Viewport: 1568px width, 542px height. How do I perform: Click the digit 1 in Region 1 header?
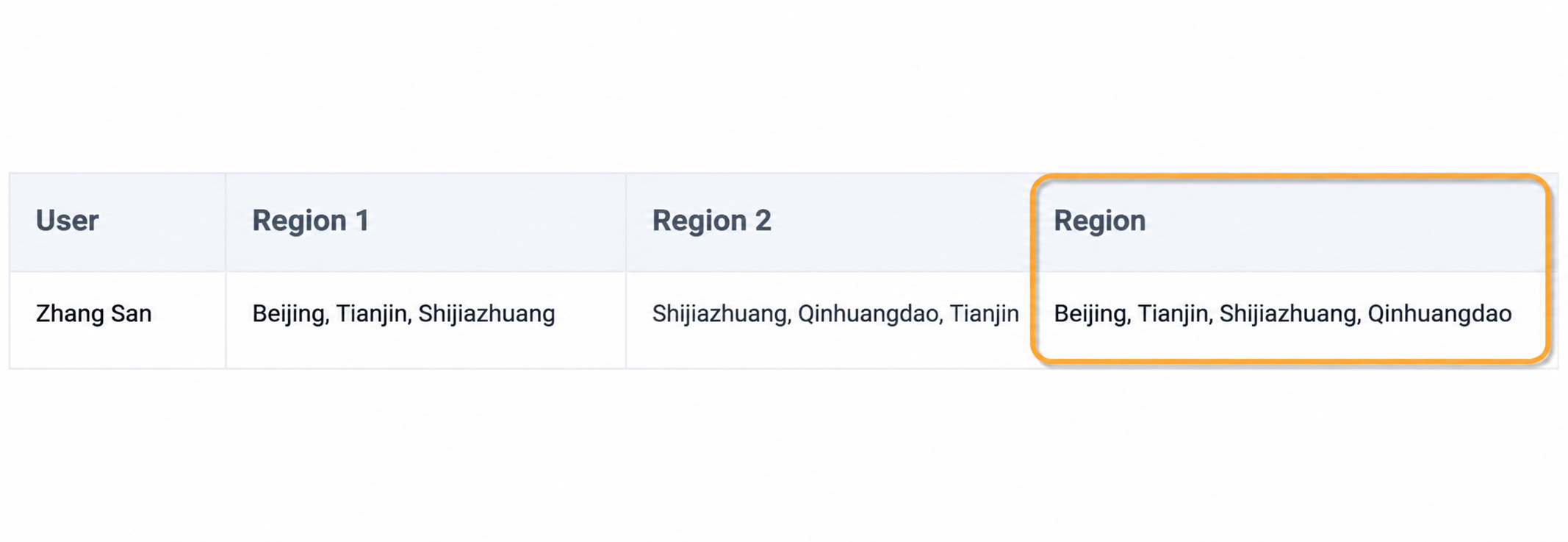point(362,221)
